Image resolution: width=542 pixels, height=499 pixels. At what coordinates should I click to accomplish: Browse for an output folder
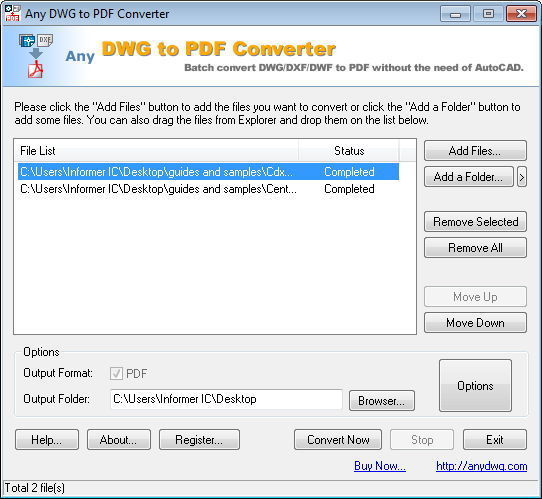[382, 401]
